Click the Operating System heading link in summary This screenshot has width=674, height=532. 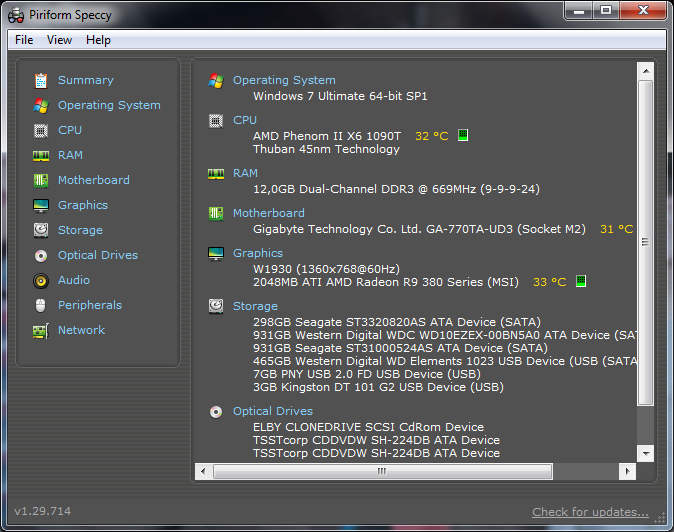click(284, 80)
